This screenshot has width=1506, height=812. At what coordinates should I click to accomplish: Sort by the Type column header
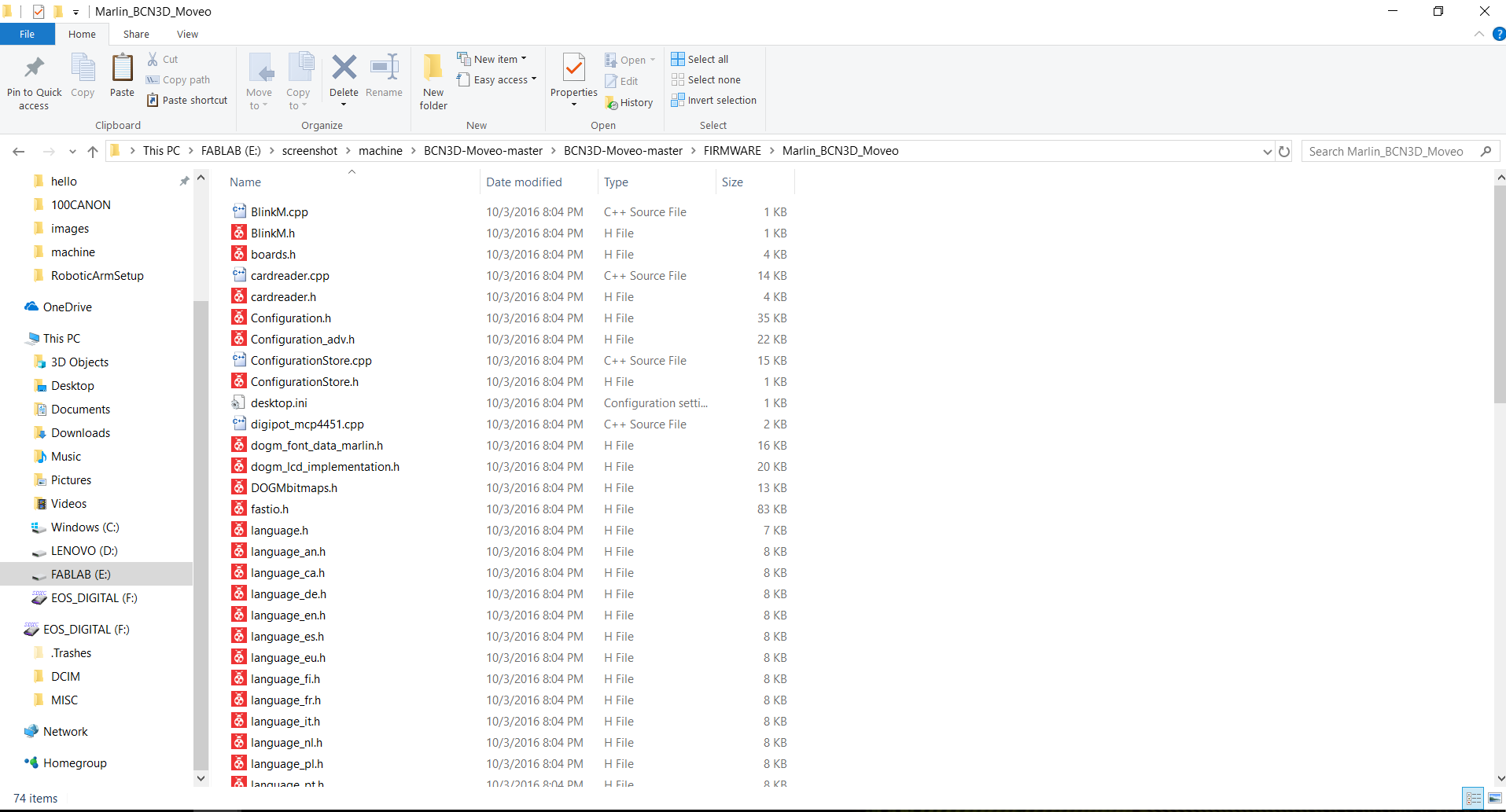[x=656, y=182]
